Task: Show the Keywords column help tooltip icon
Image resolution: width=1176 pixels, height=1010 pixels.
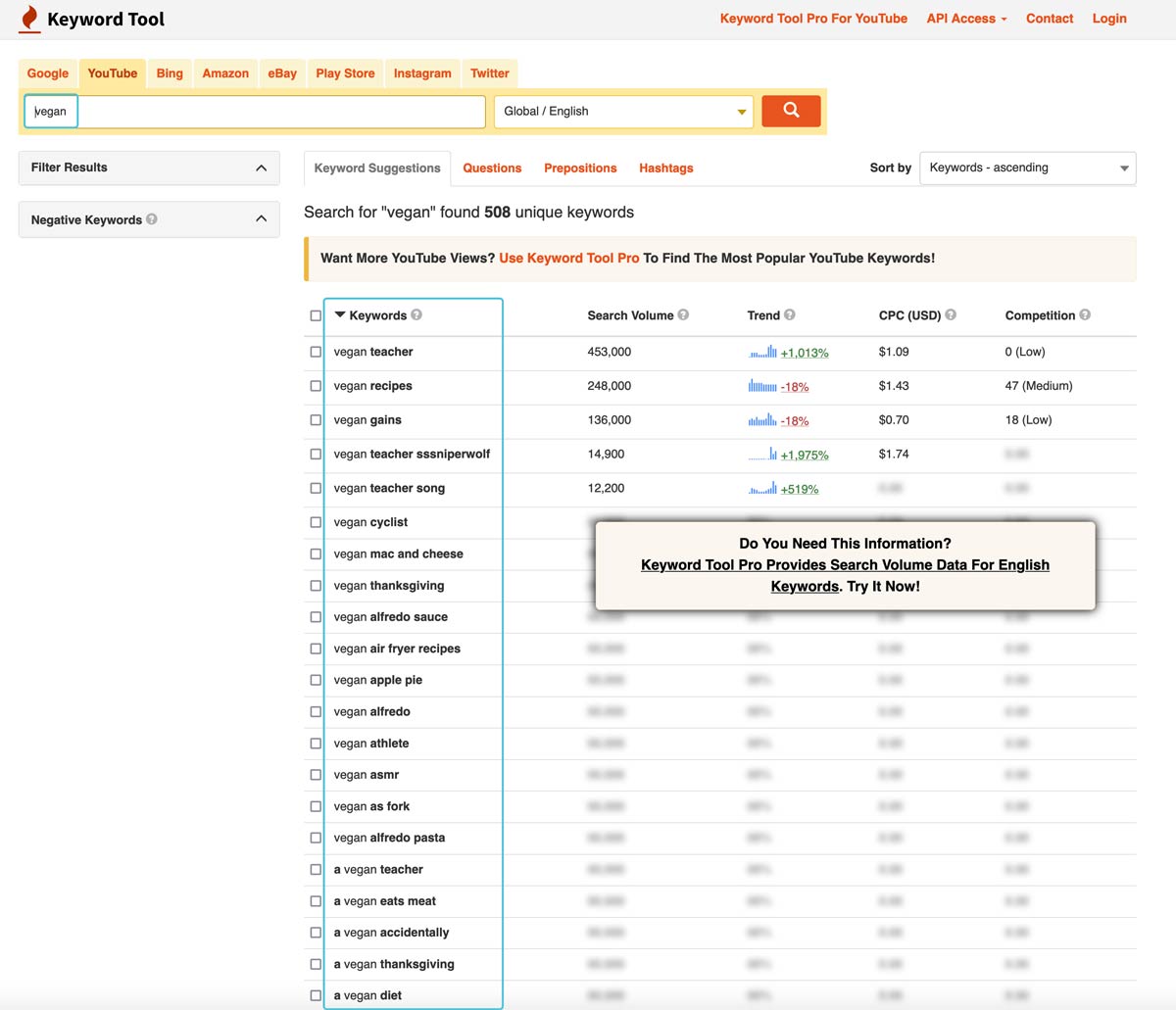Action: 416,314
